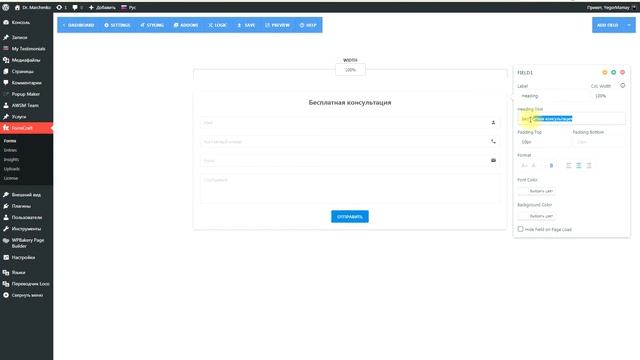Edit the Label field containing Heading
The image size is (640, 360).
tap(553, 96)
